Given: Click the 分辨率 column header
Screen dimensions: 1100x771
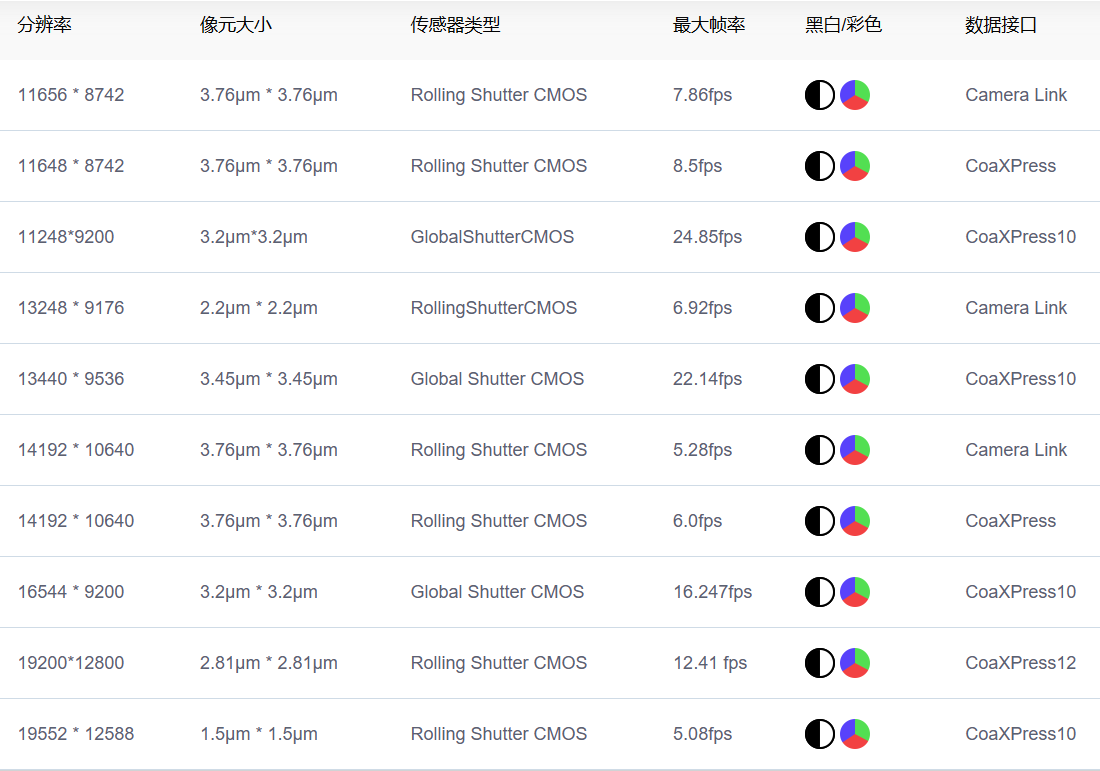Looking at the screenshot, I should tap(45, 25).
